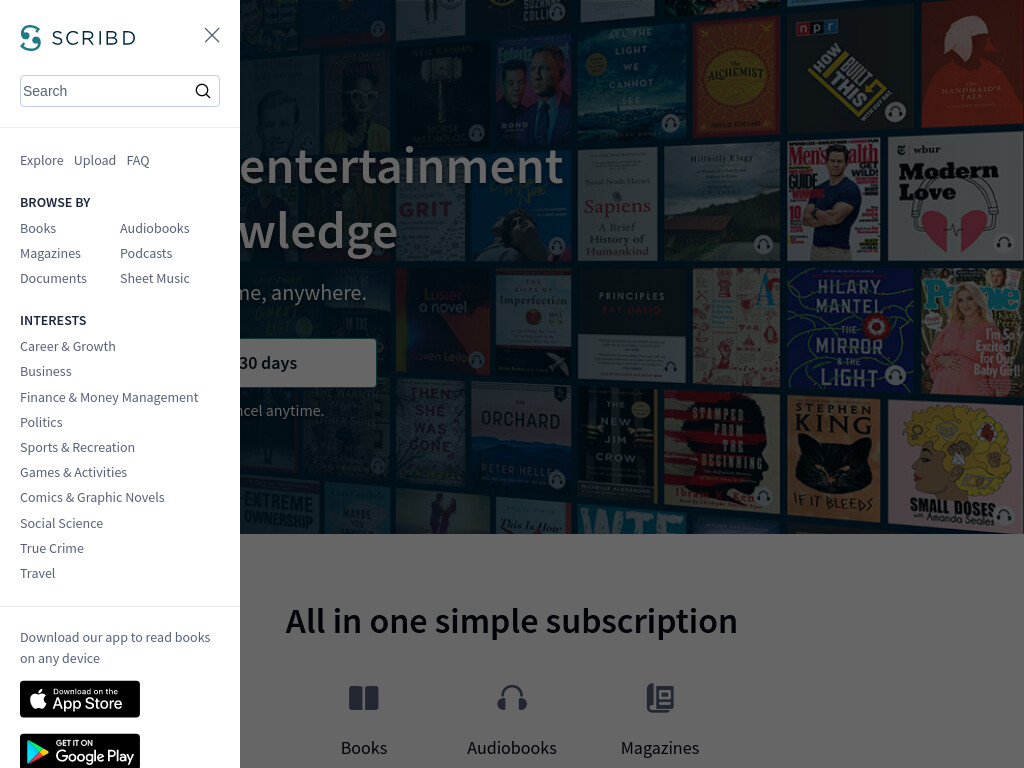Click the Audiobooks headphones icon
The image size is (1024, 768).
(x=512, y=698)
